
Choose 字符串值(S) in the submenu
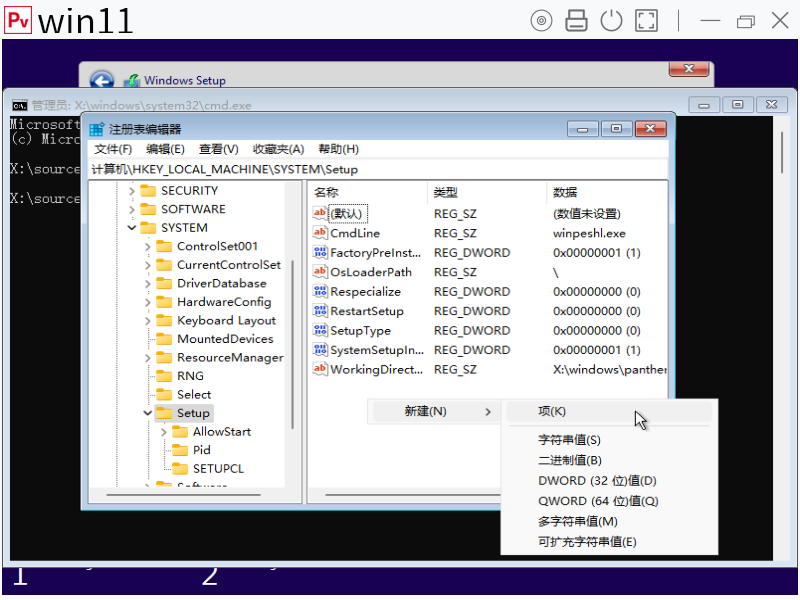(x=609, y=440)
